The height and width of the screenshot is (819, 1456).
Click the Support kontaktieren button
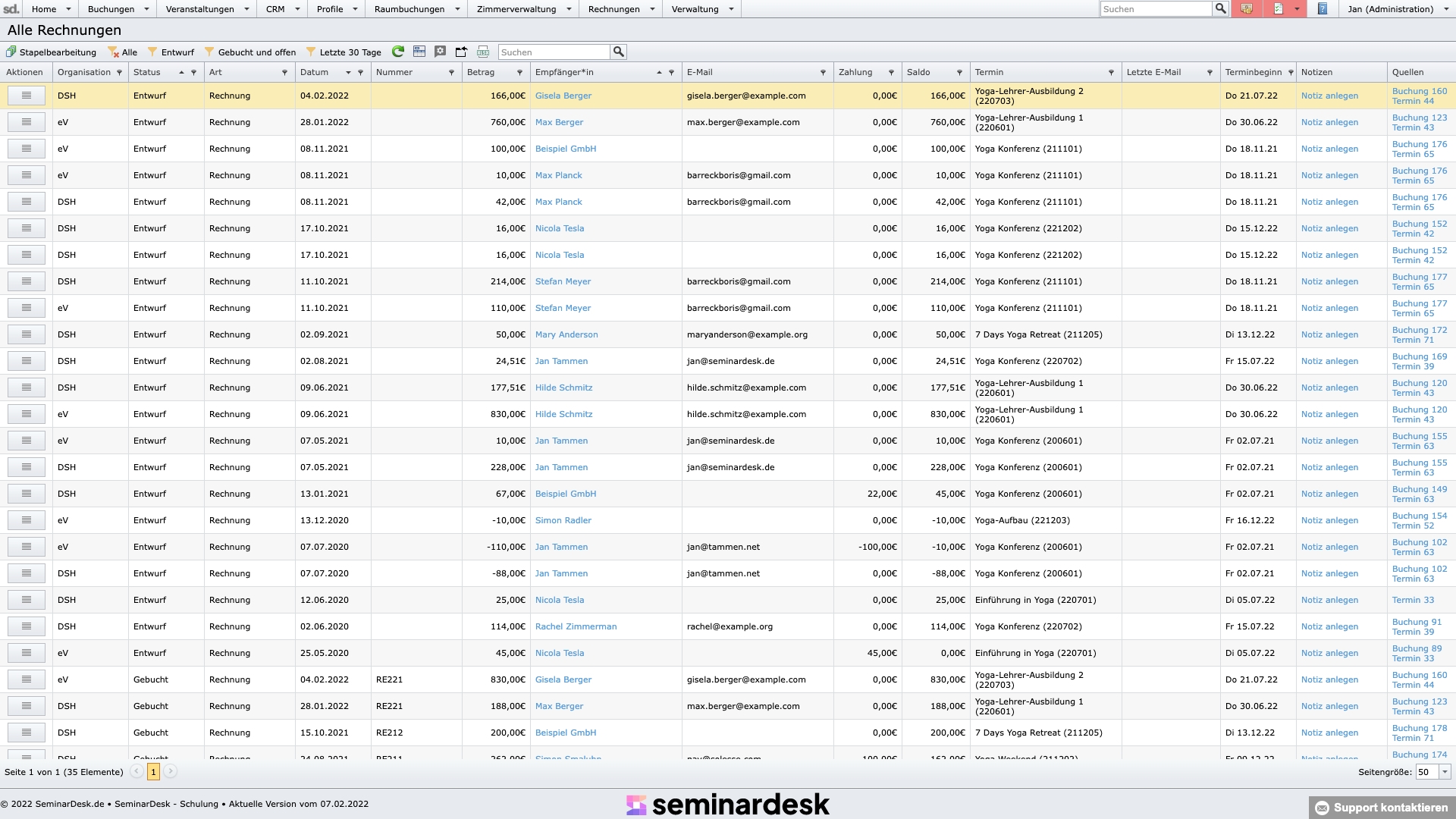click(1382, 808)
